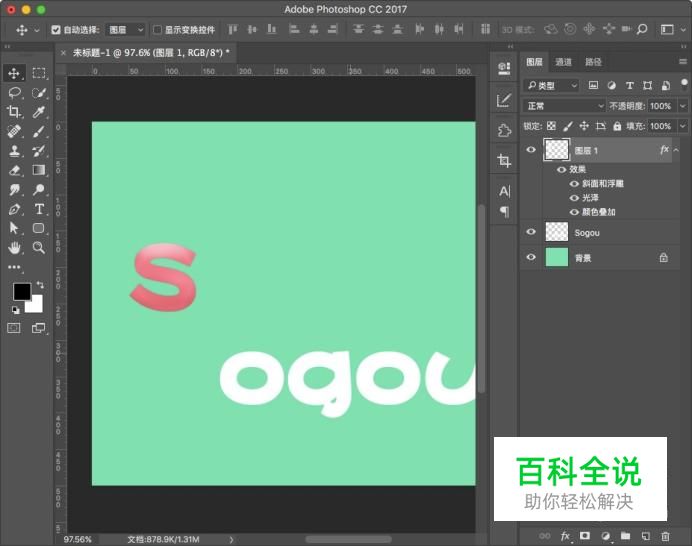
Task: Switch to the 通道 panel tab
Action: tap(563, 62)
